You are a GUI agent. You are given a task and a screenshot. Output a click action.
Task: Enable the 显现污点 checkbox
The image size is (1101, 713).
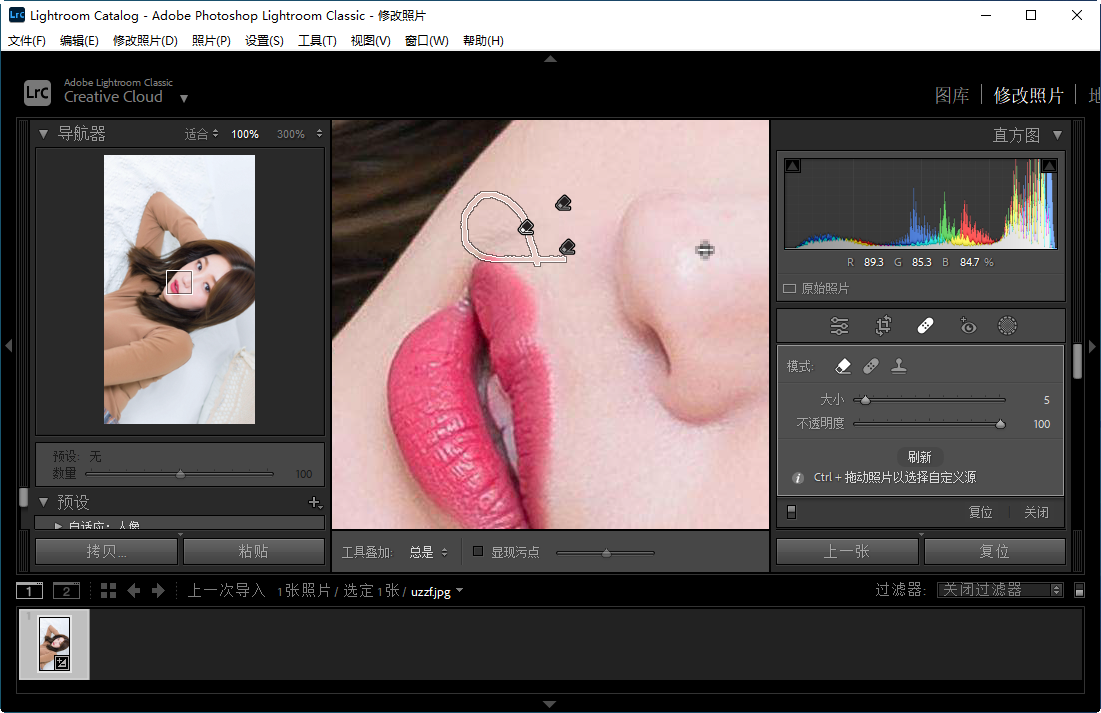point(477,551)
